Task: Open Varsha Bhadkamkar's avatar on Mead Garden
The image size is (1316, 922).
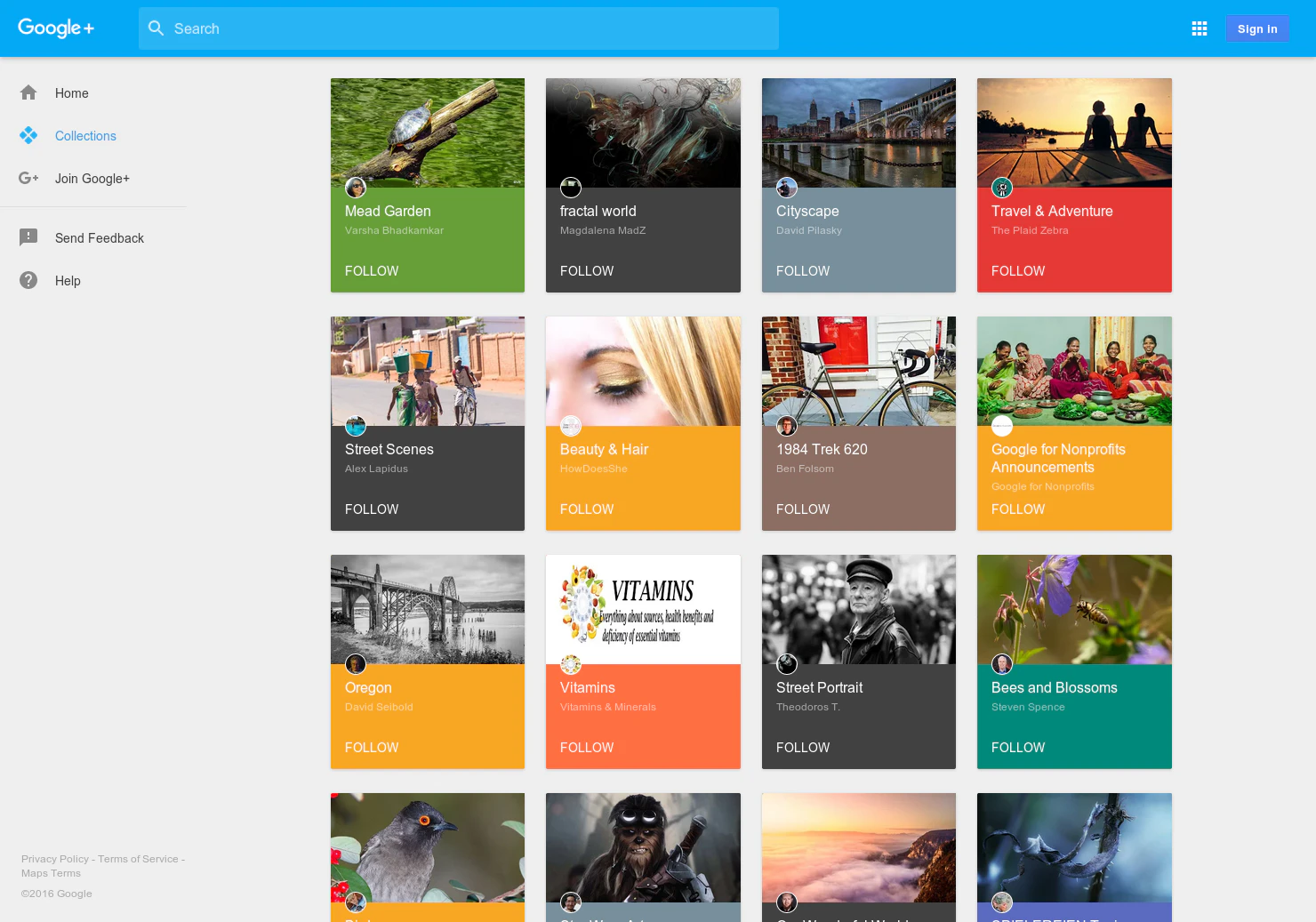Action: [x=356, y=188]
